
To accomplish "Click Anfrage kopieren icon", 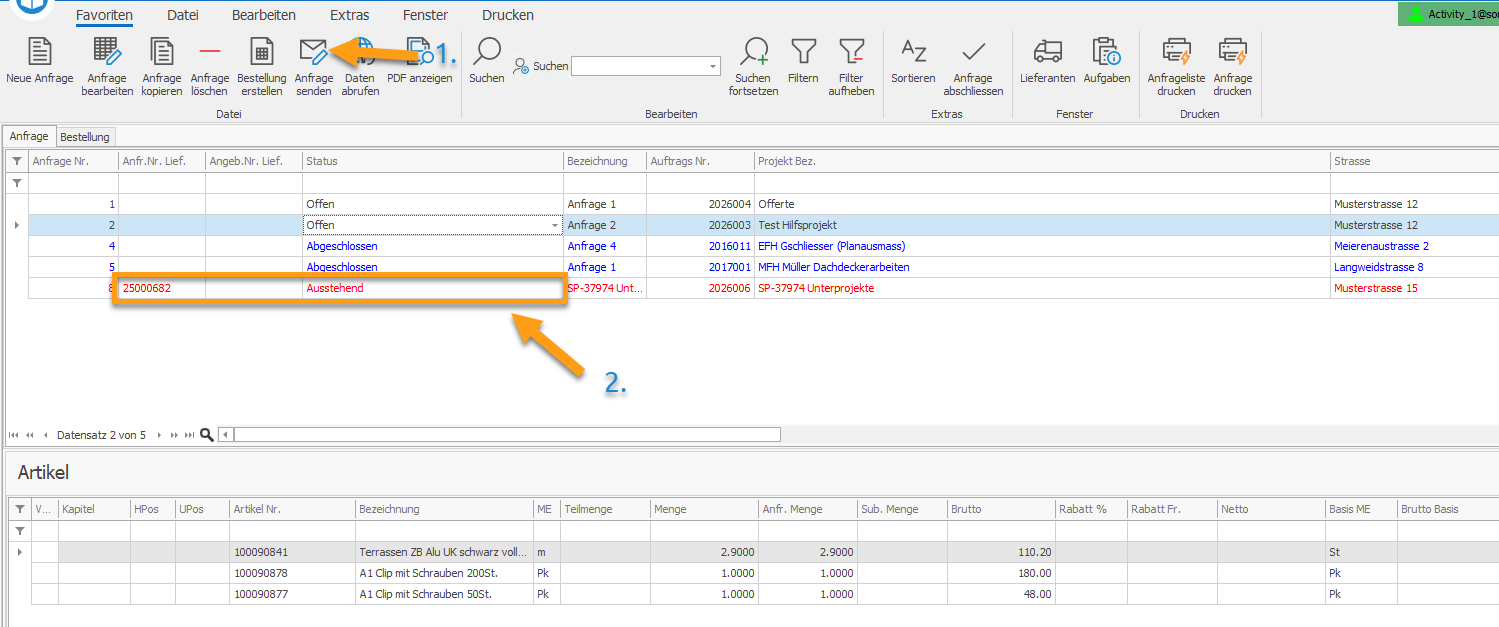I will pos(161,51).
